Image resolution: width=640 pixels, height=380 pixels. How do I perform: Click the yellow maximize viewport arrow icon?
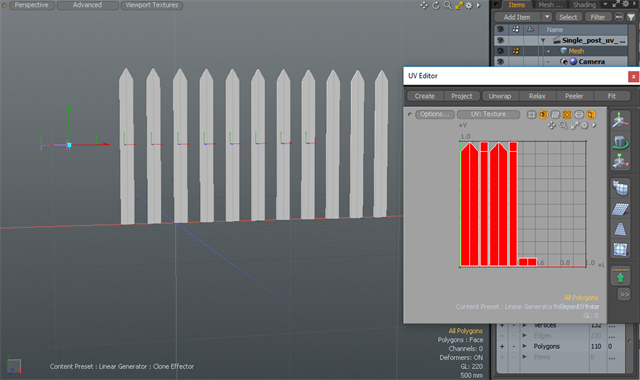pyautogui.click(x=459, y=5)
